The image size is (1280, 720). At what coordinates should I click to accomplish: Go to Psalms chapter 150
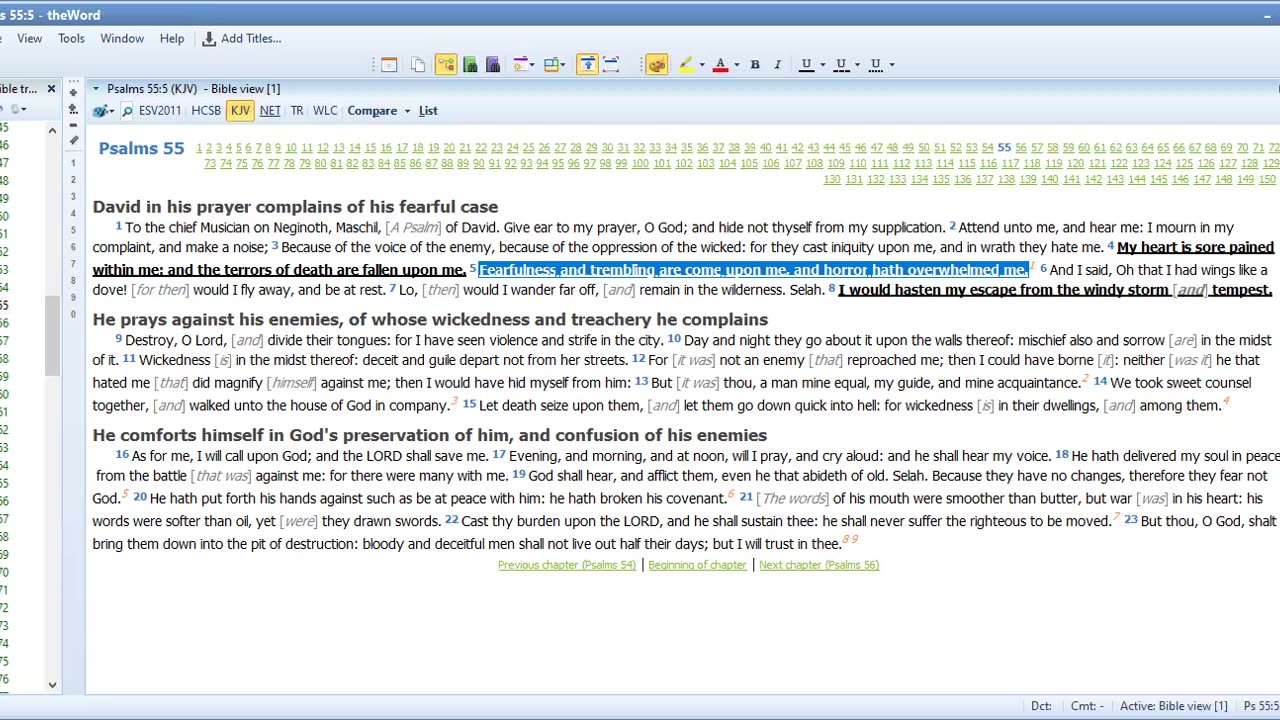click(1267, 180)
